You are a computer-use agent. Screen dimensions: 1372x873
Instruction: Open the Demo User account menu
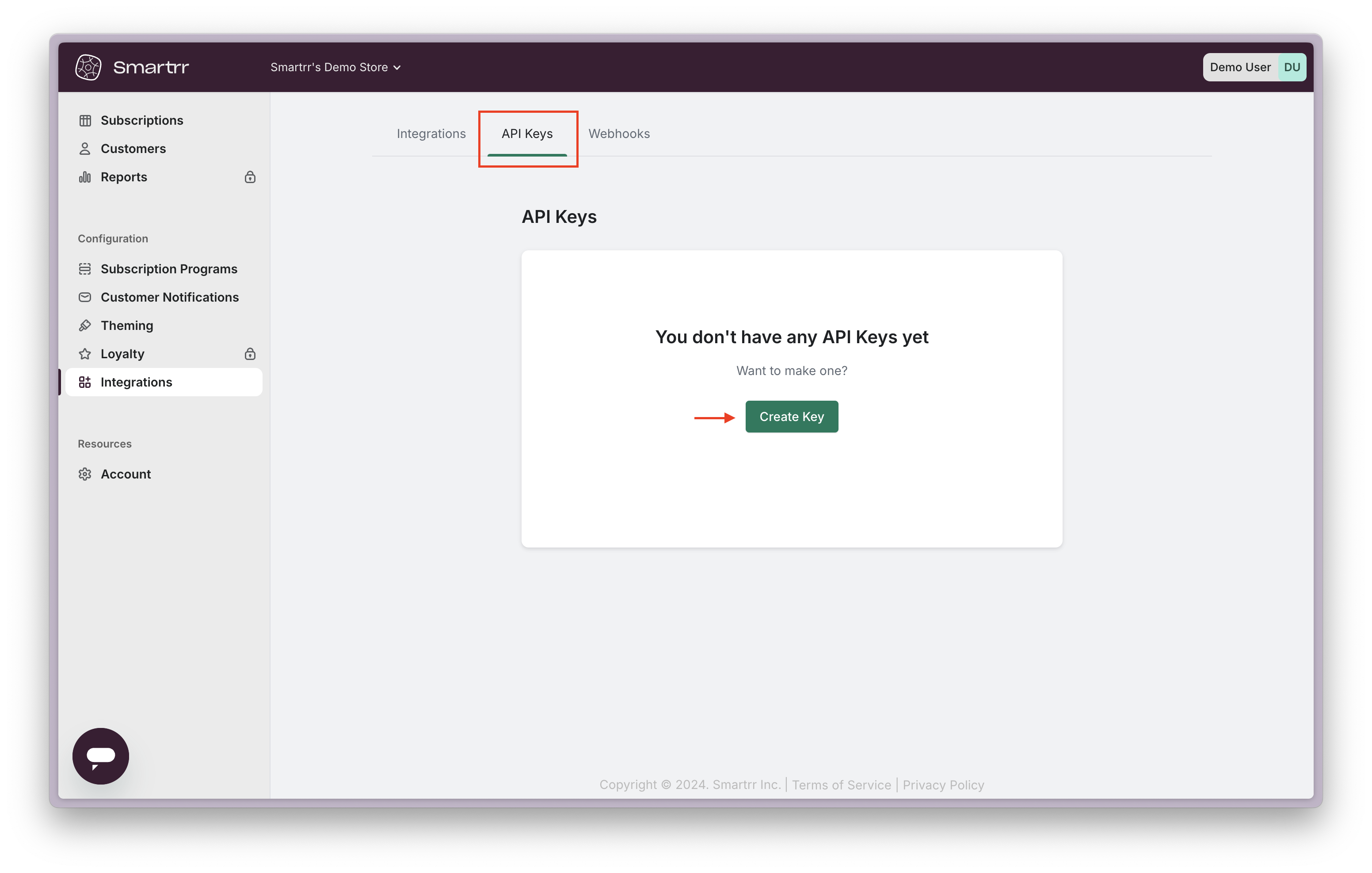1254,67
